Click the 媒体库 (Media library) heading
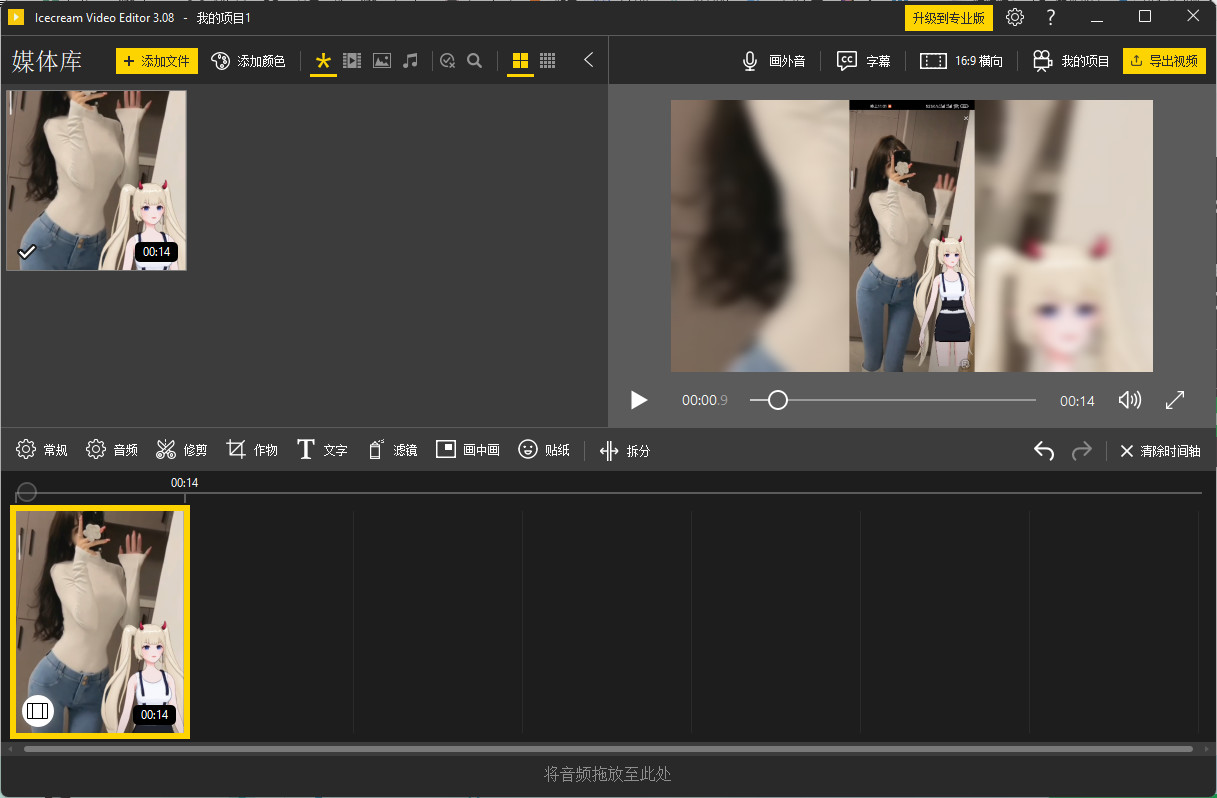Image resolution: width=1217 pixels, height=798 pixels. 47,61
